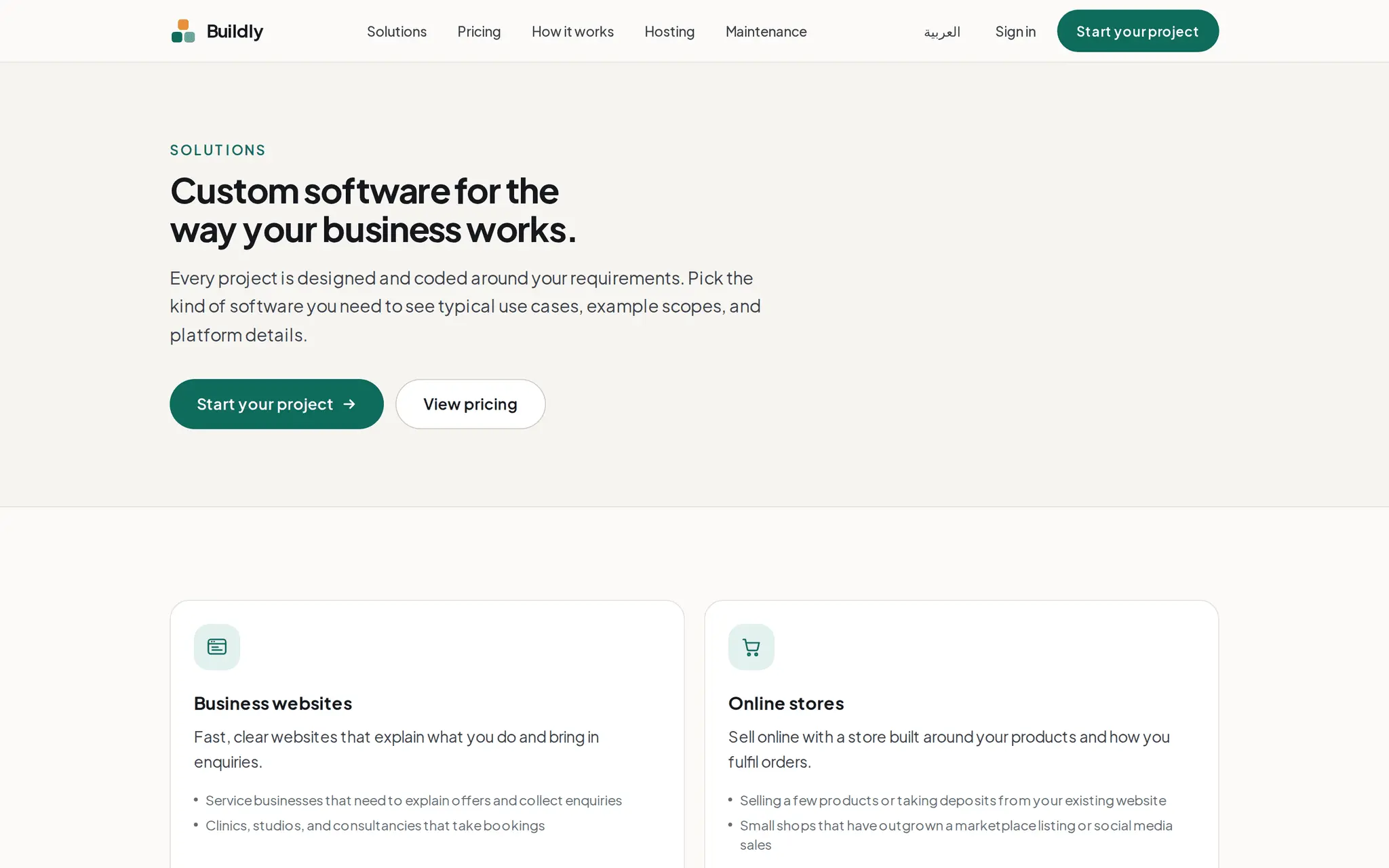Open the Maintenance nav link

(766, 32)
